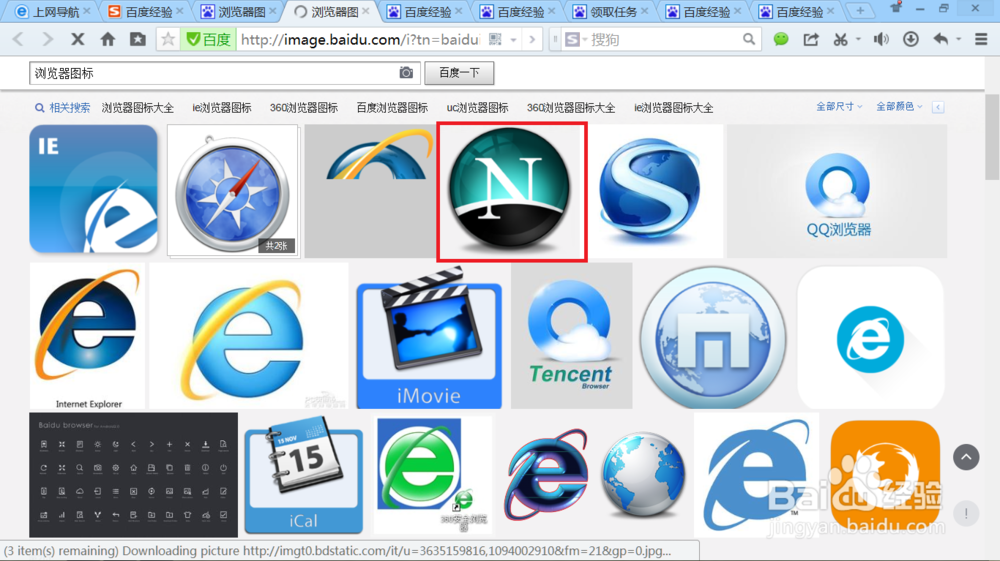This screenshot has height=561, width=1000.
Task: Open the orange UC browser squirrel thumbnail
Action: [885, 476]
